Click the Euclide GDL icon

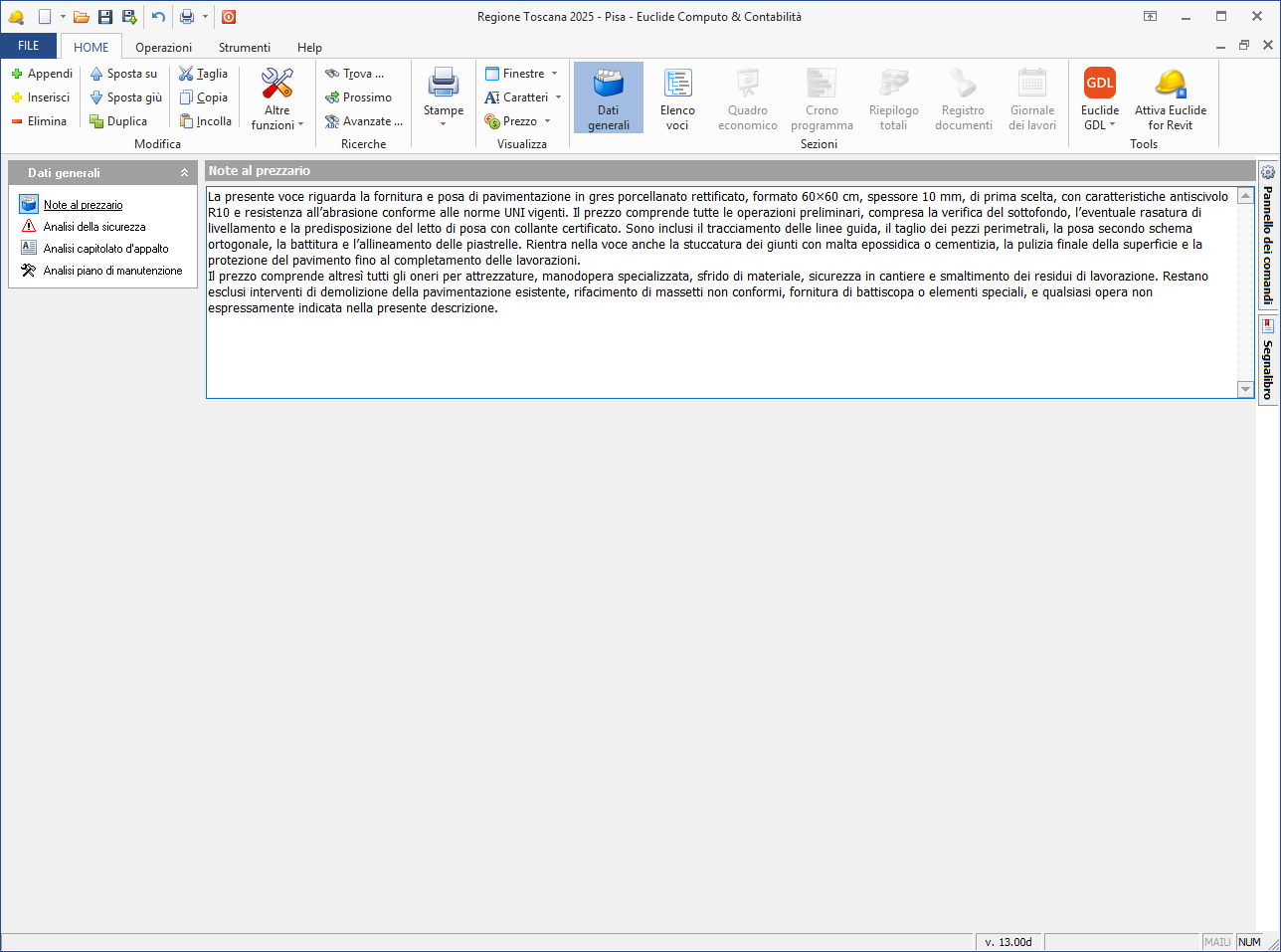(x=1099, y=84)
